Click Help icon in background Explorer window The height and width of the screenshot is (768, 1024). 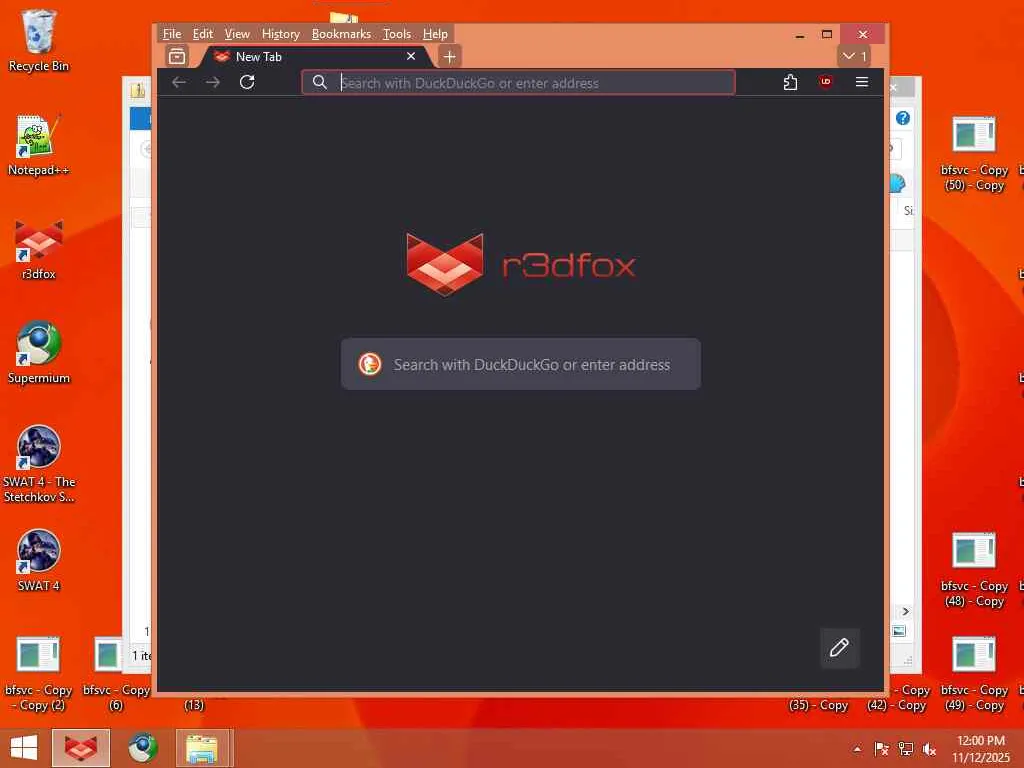point(903,118)
